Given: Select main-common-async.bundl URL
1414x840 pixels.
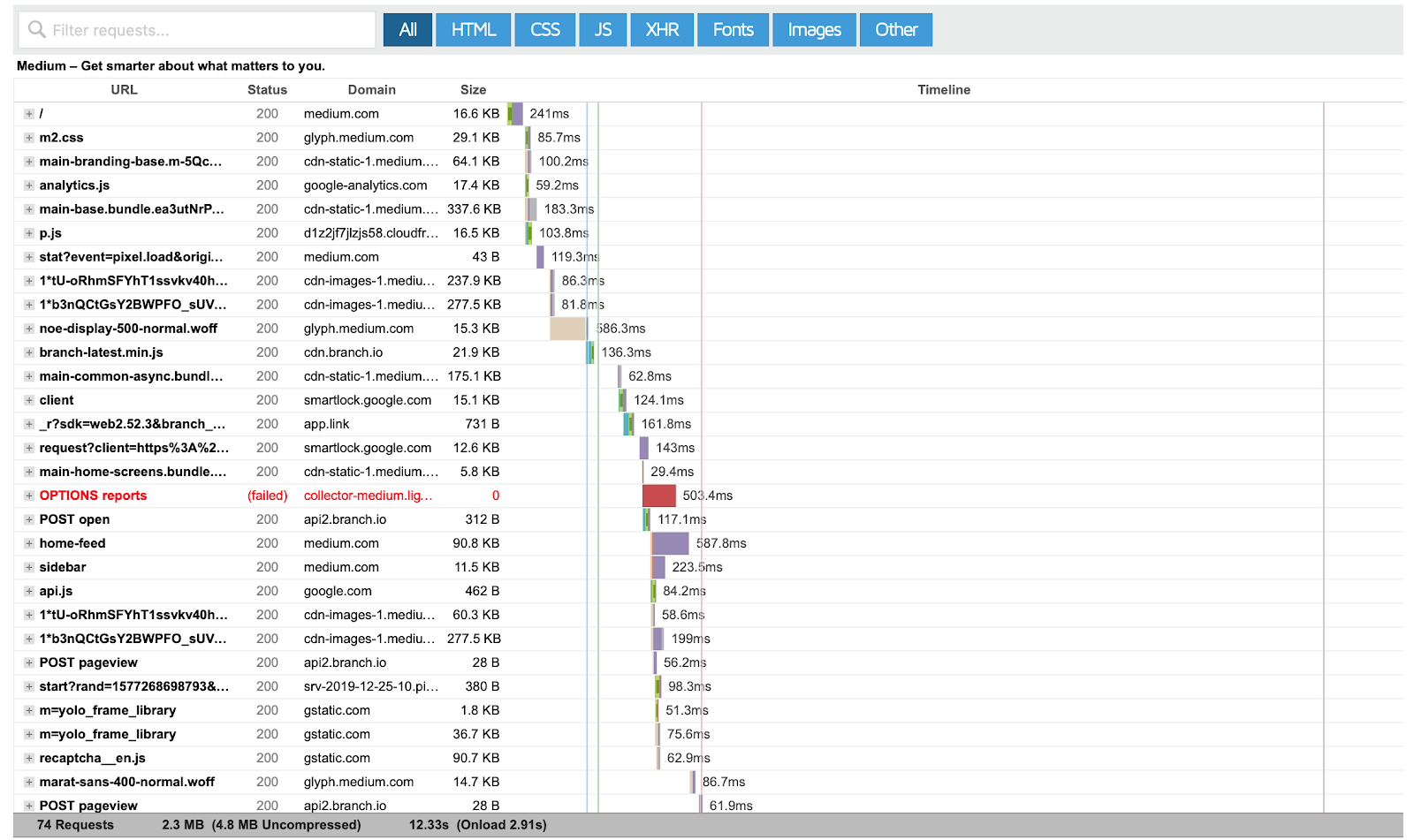Looking at the screenshot, I should point(131,376).
